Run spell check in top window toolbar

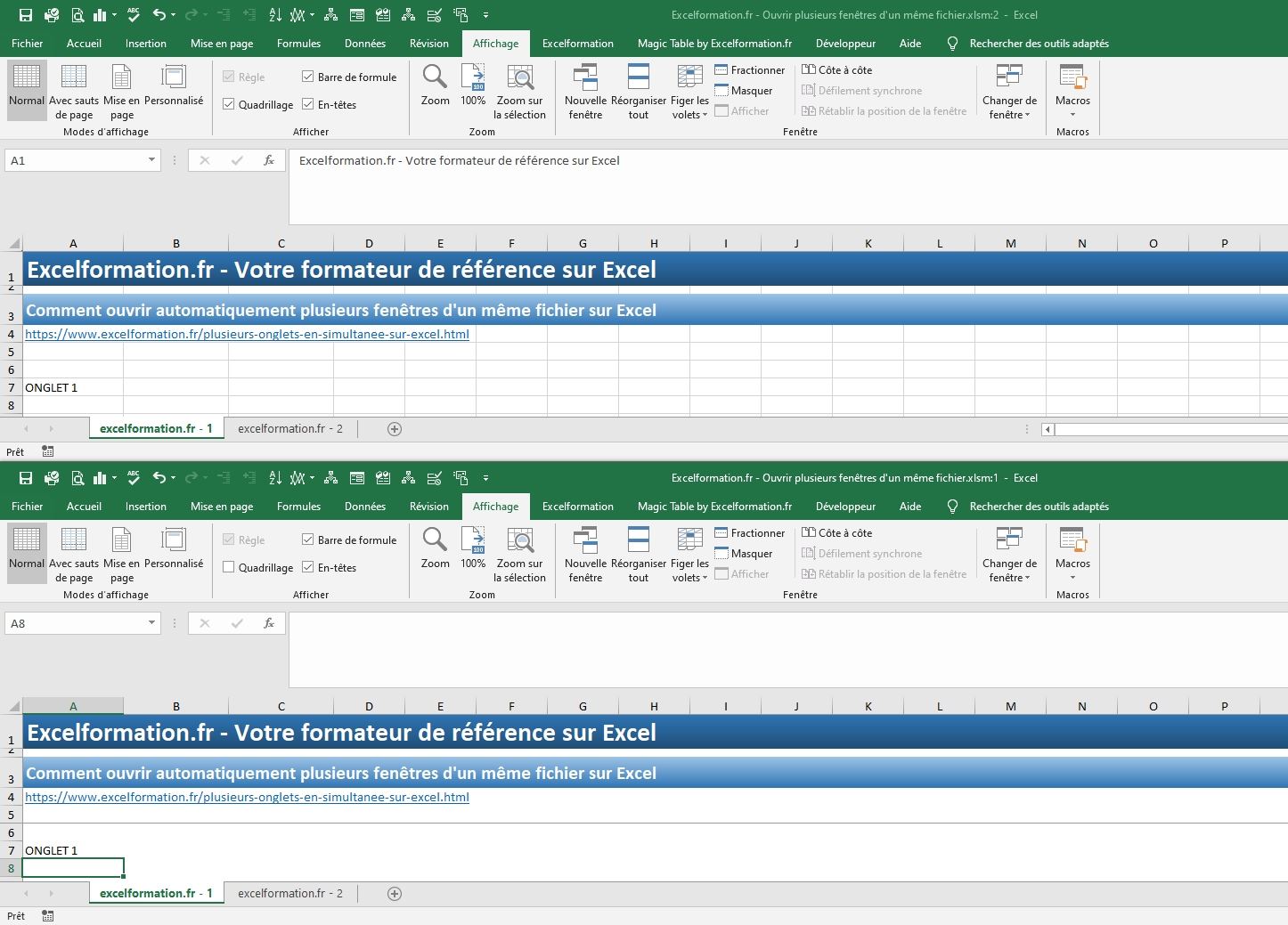pyautogui.click(x=134, y=15)
